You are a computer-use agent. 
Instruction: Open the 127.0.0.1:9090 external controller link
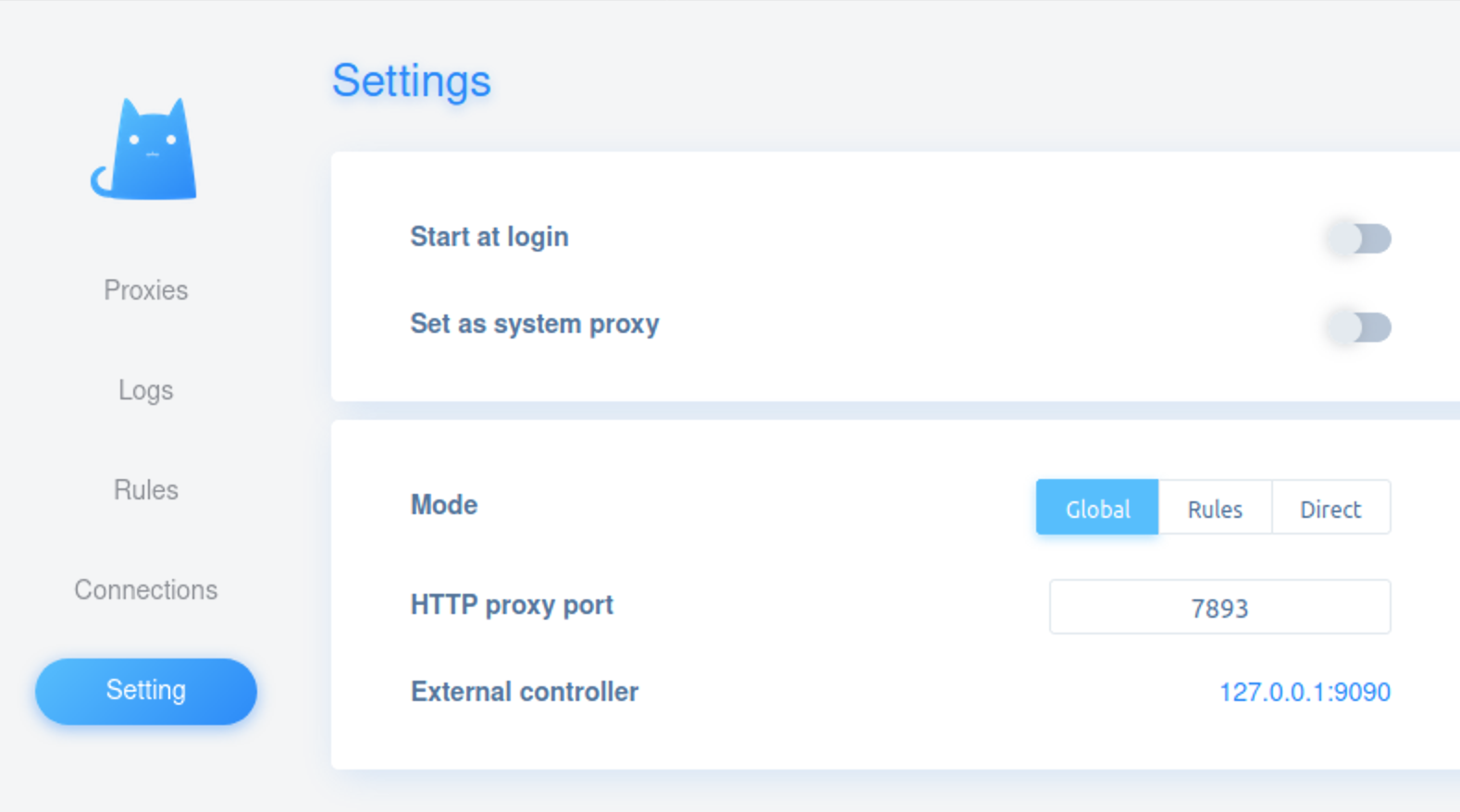point(1305,693)
